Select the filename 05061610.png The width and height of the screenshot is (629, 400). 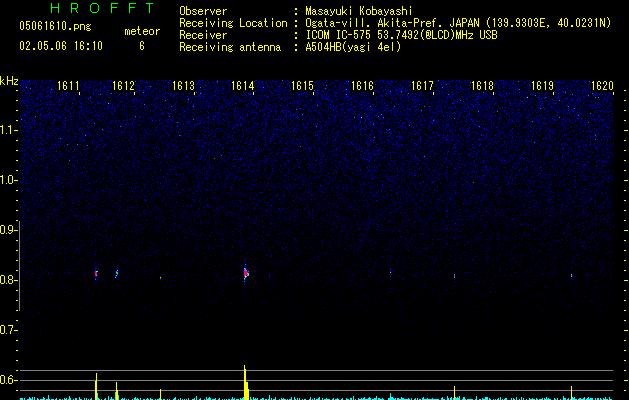tap(55, 27)
